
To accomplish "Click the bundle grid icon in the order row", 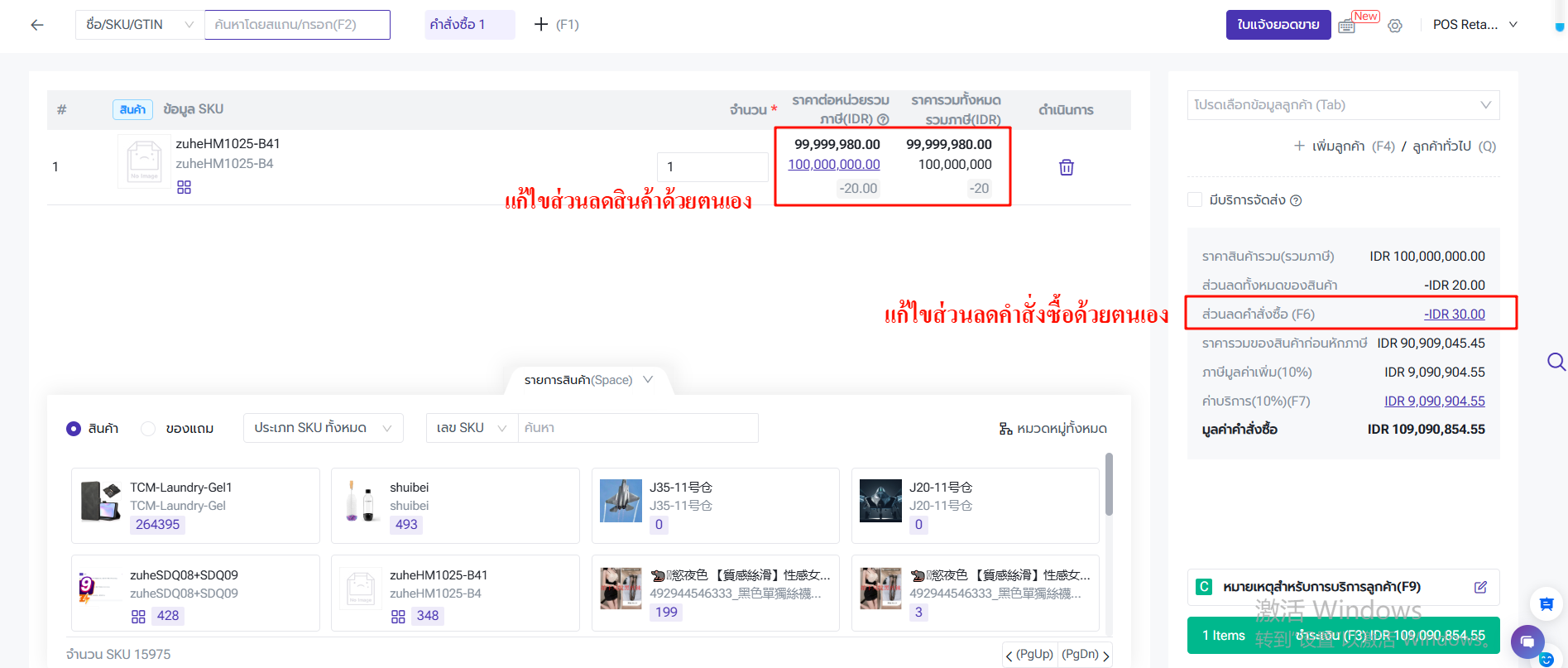I will 184,187.
